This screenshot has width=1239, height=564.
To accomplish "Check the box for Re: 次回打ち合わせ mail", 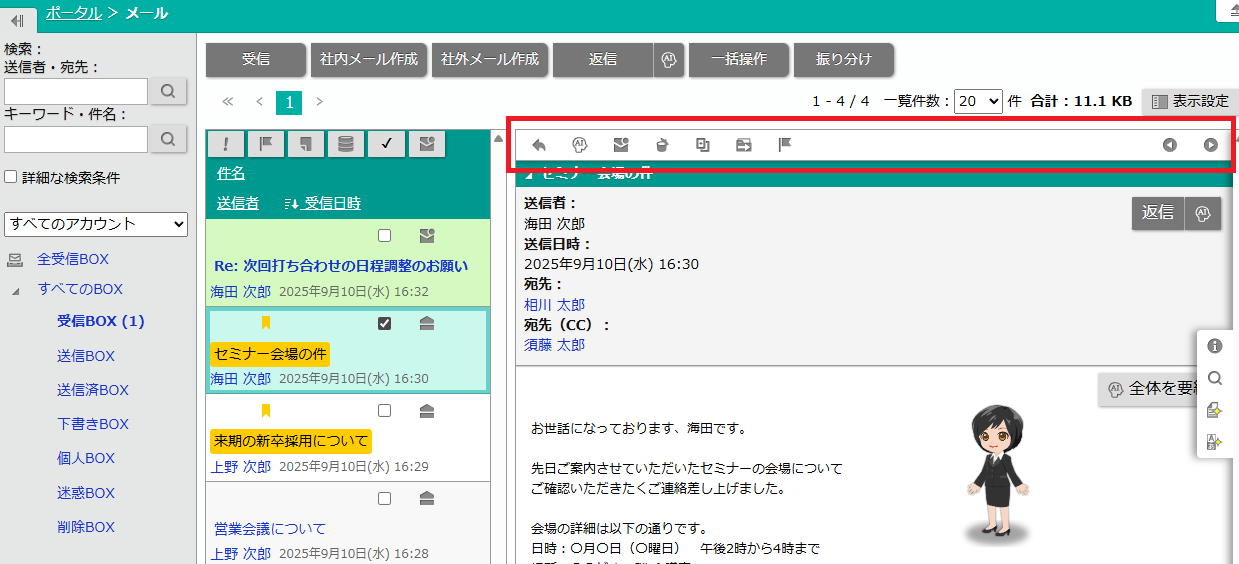I will coord(385,236).
